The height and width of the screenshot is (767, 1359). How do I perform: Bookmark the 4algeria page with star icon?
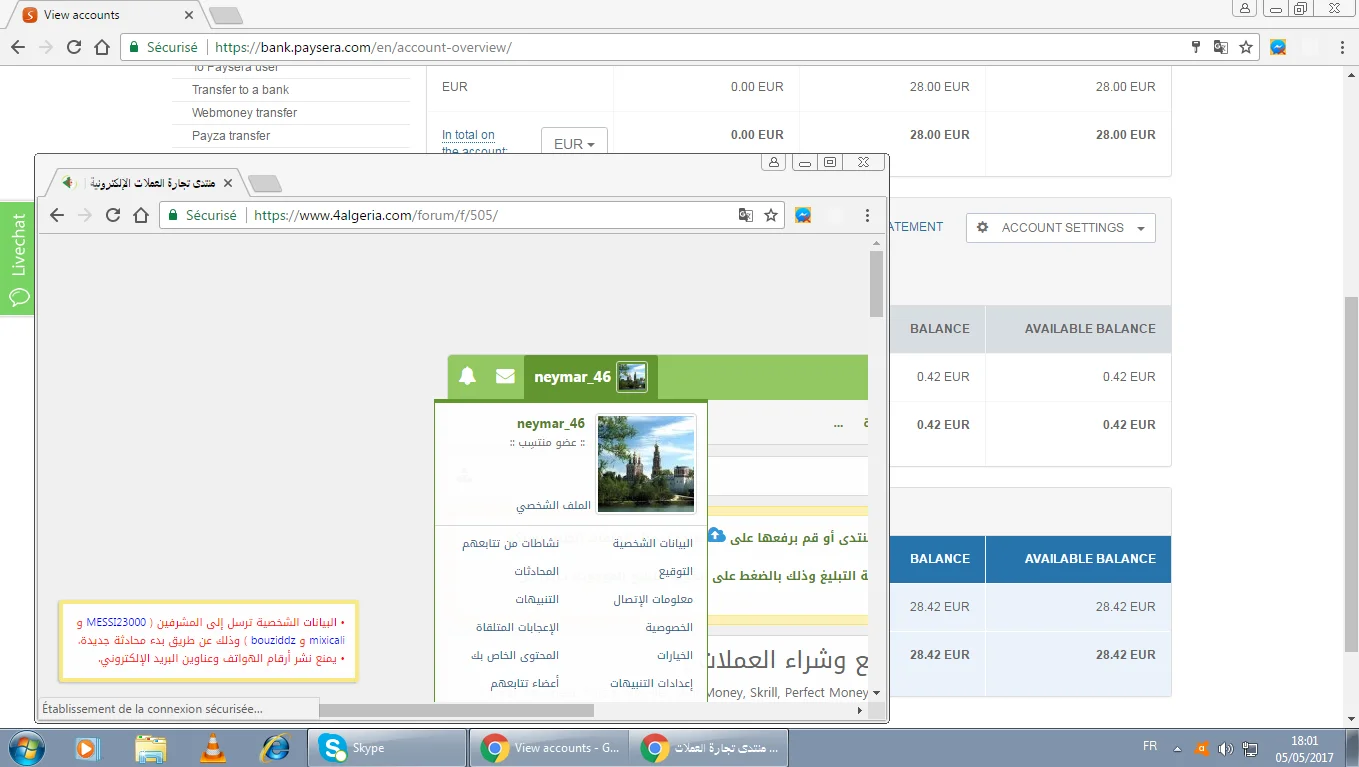pos(771,215)
